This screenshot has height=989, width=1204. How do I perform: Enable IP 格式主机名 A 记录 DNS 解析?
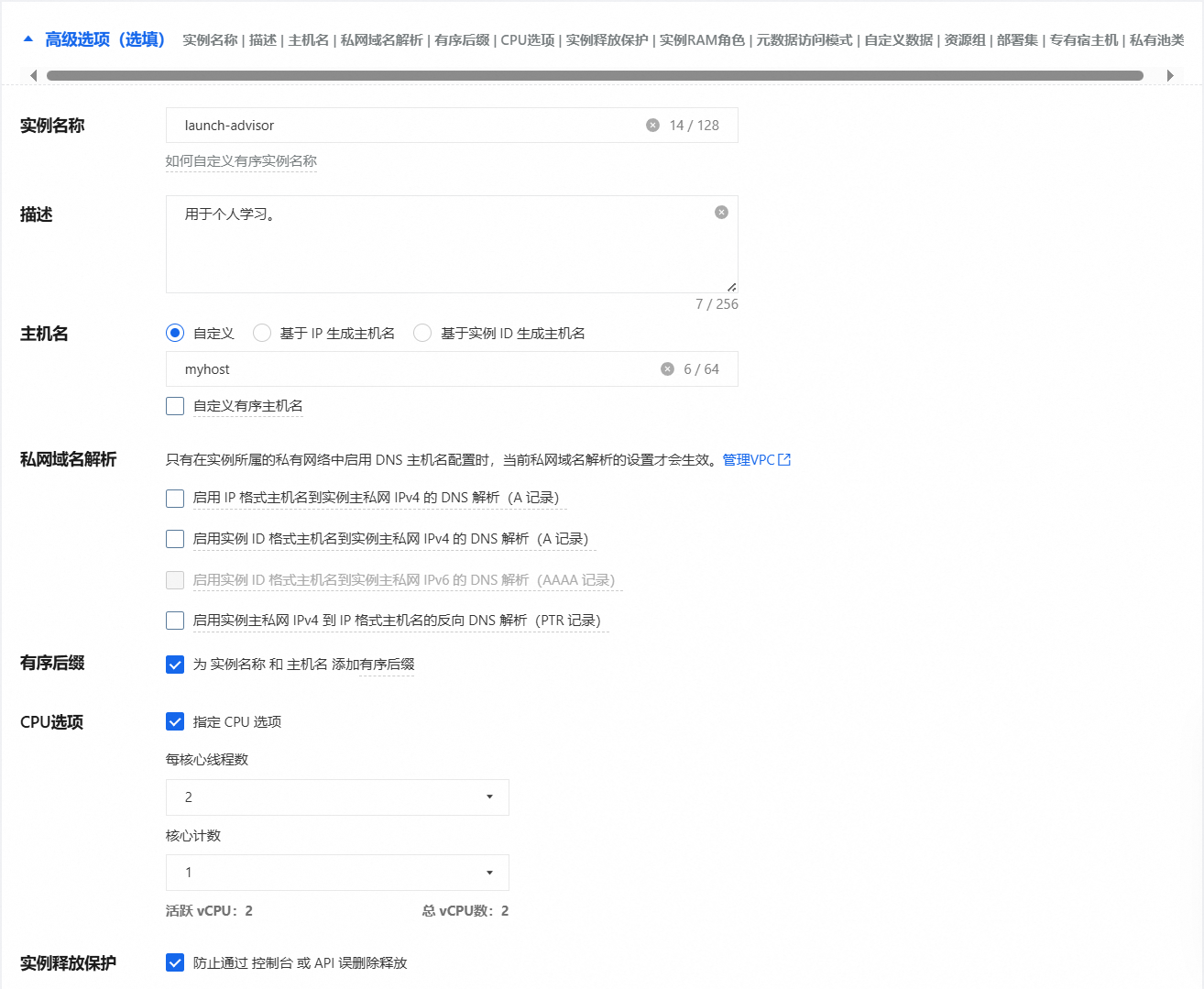pyautogui.click(x=174, y=499)
